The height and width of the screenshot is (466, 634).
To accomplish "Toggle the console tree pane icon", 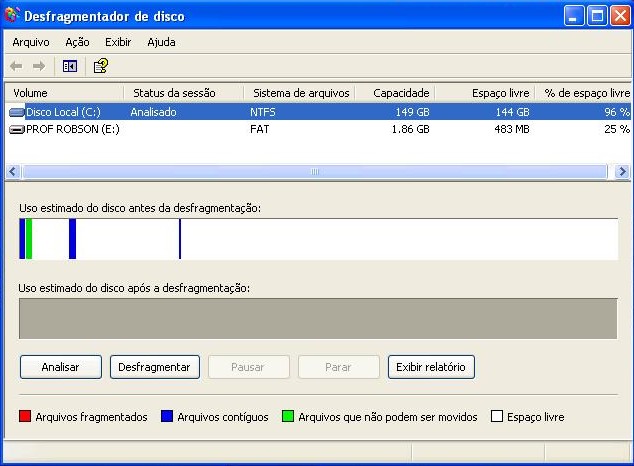I will click(x=70, y=66).
